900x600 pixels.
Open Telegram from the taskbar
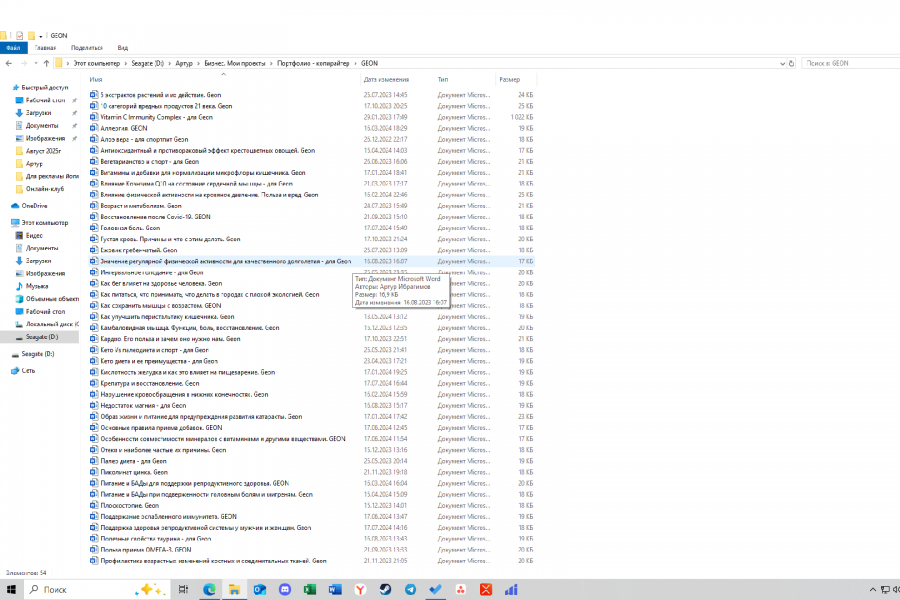(x=410, y=590)
